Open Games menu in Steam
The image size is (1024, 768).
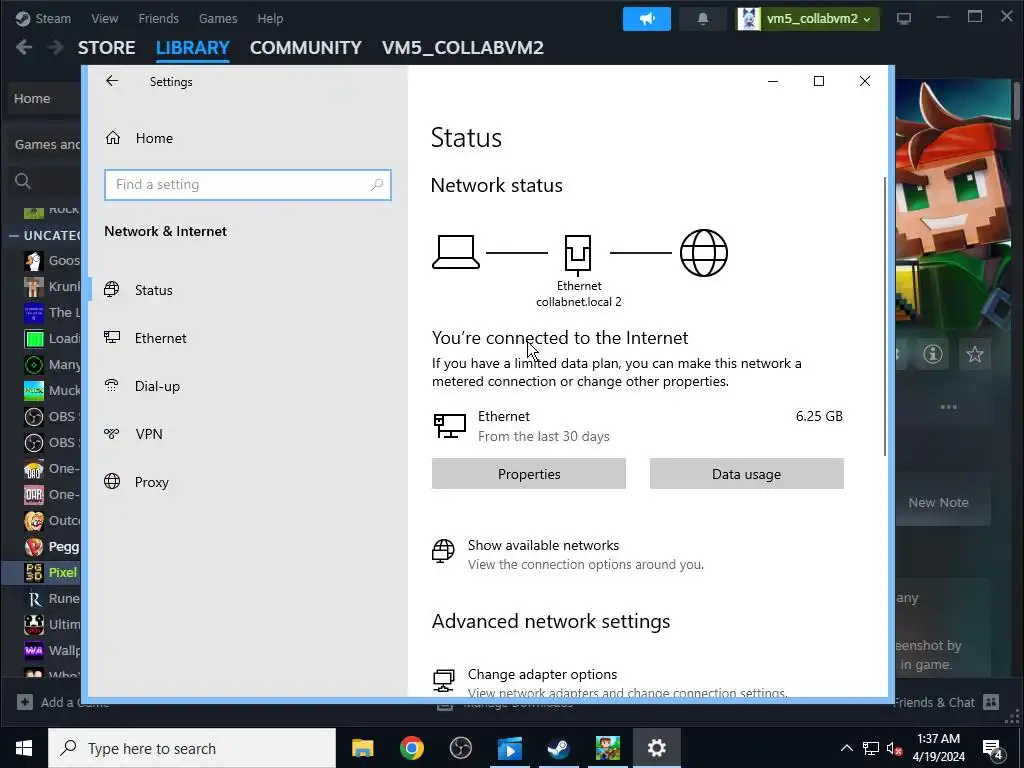pyautogui.click(x=218, y=18)
